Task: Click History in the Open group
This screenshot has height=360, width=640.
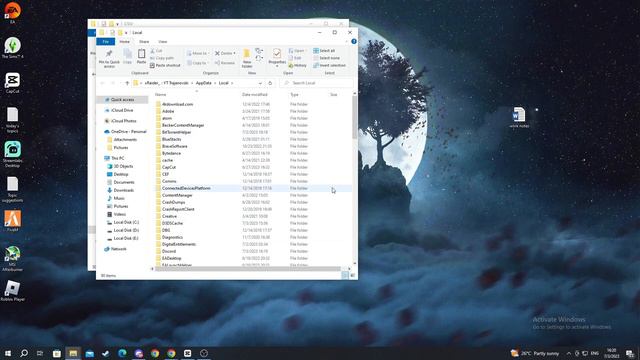Action: point(297,65)
